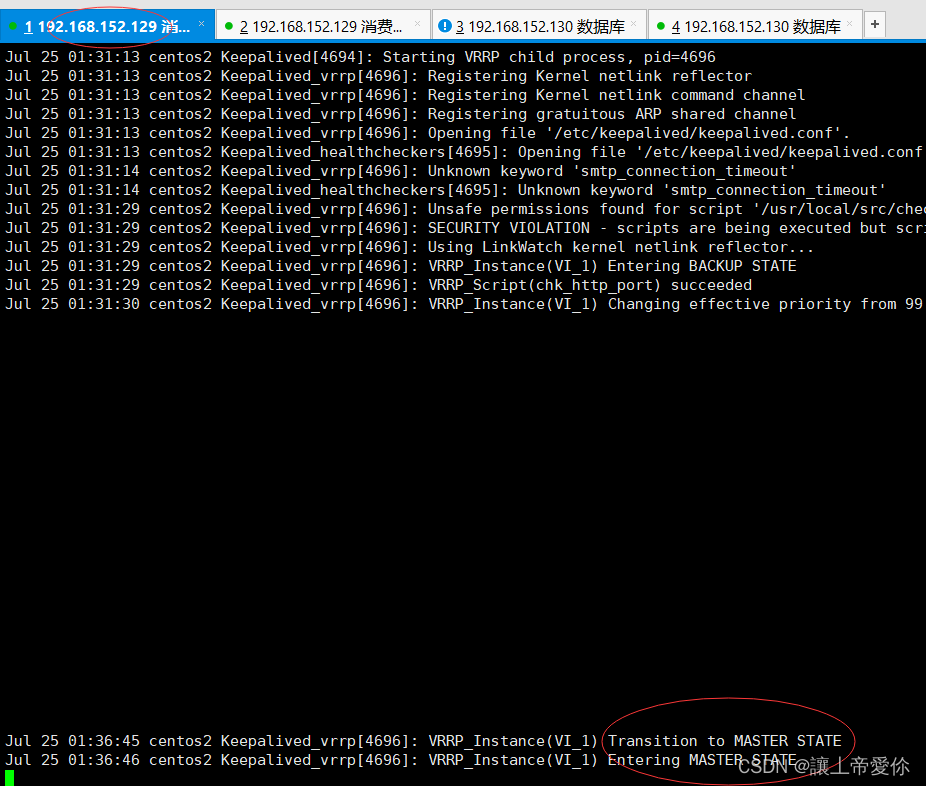Click Keepalived_healthcheckers 'Unknown keyword' line
The width and height of the screenshot is (926, 786).
pyautogui.click(x=446, y=190)
